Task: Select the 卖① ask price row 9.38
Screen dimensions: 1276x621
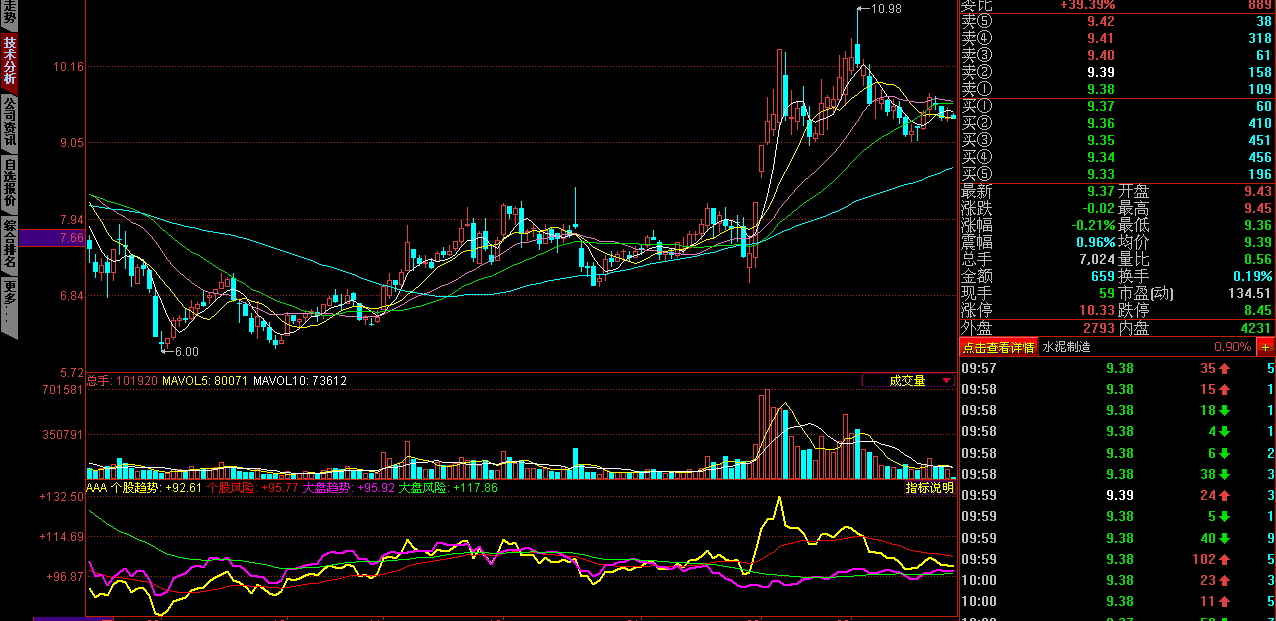Action: (x=1117, y=89)
